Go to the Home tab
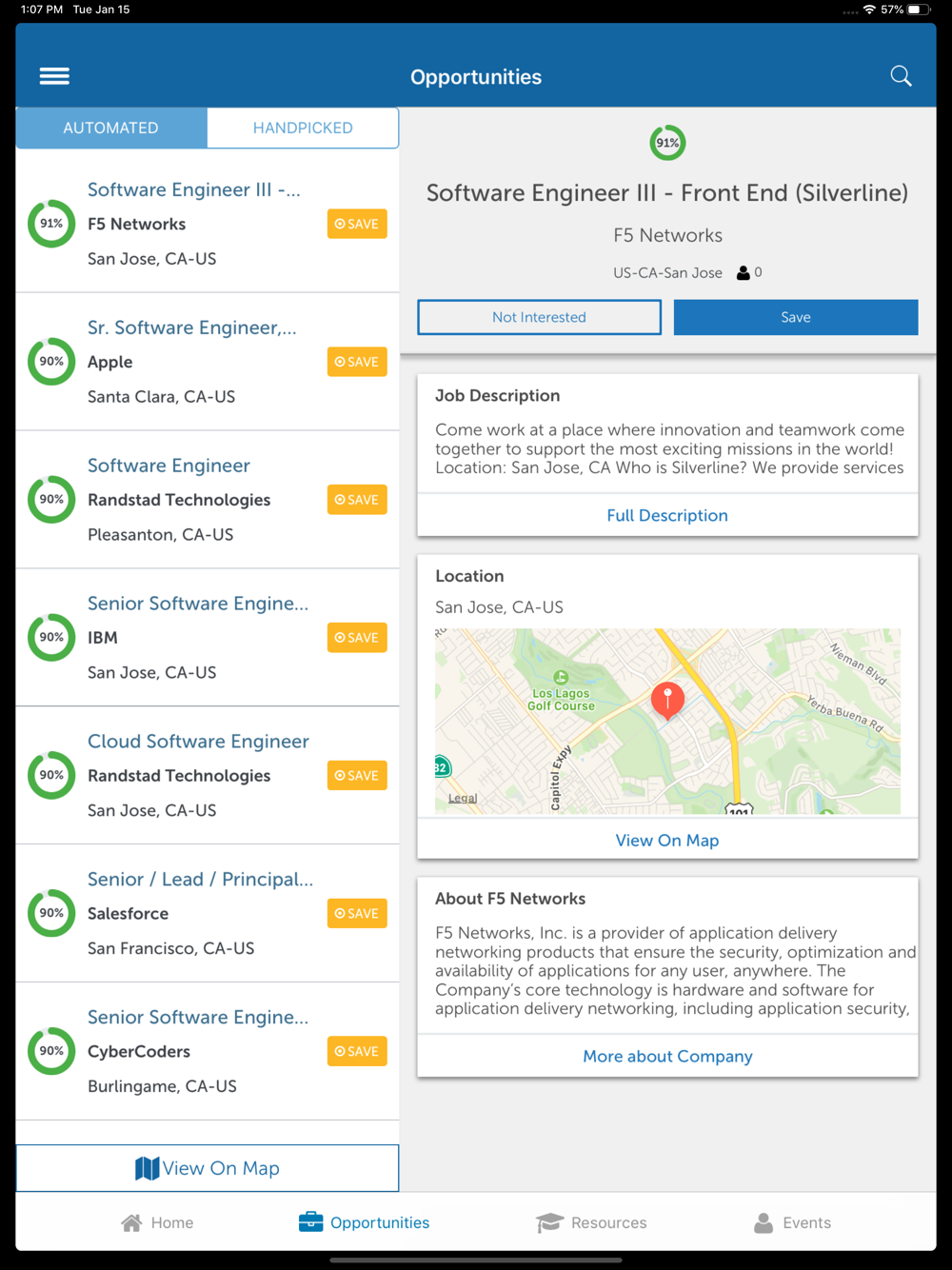Viewport: 952px width, 1270px height. pyautogui.click(x=157, y=1222)
